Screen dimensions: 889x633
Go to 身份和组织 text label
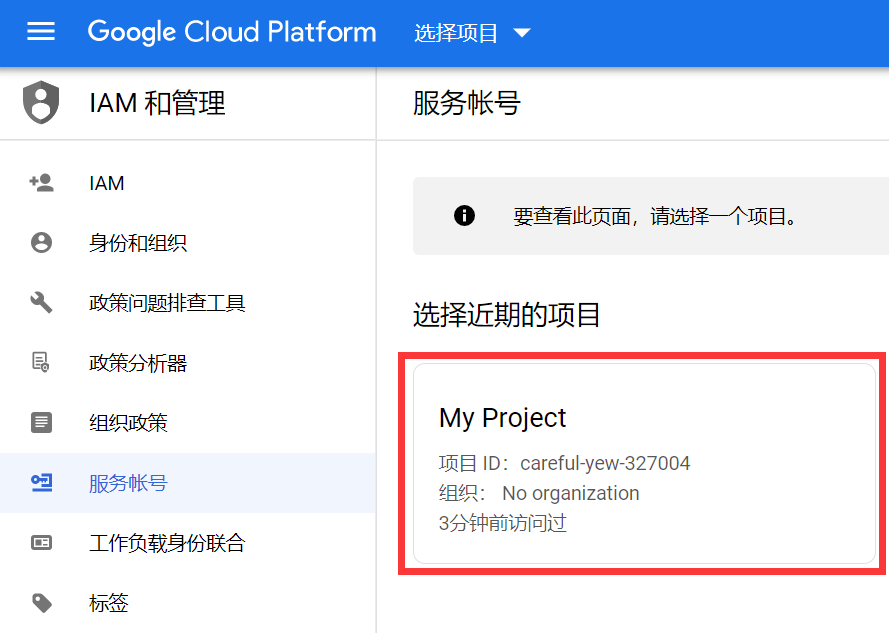click(138, 243)
